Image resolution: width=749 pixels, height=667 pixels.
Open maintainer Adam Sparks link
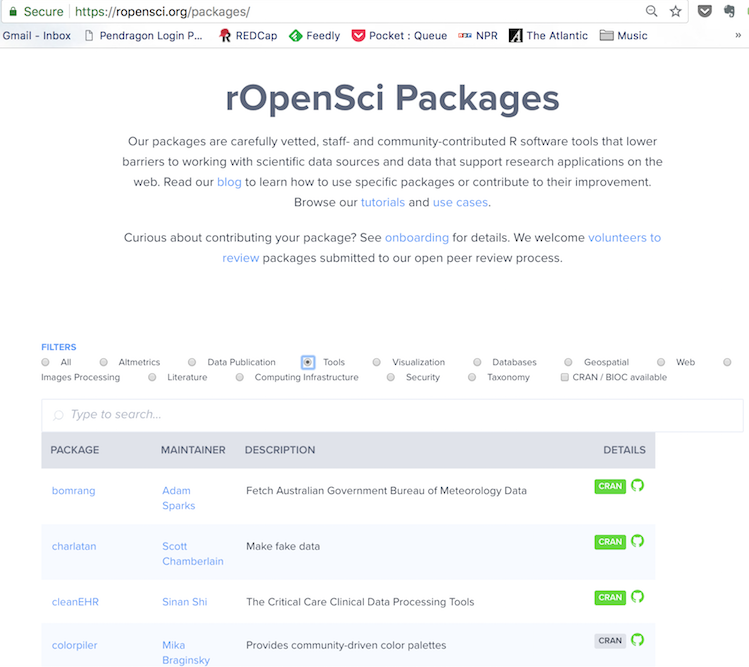pos(179,498)
